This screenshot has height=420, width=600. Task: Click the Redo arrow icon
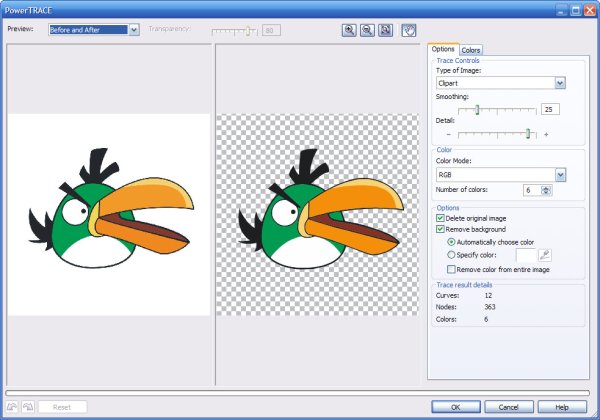tap(28, 407)
